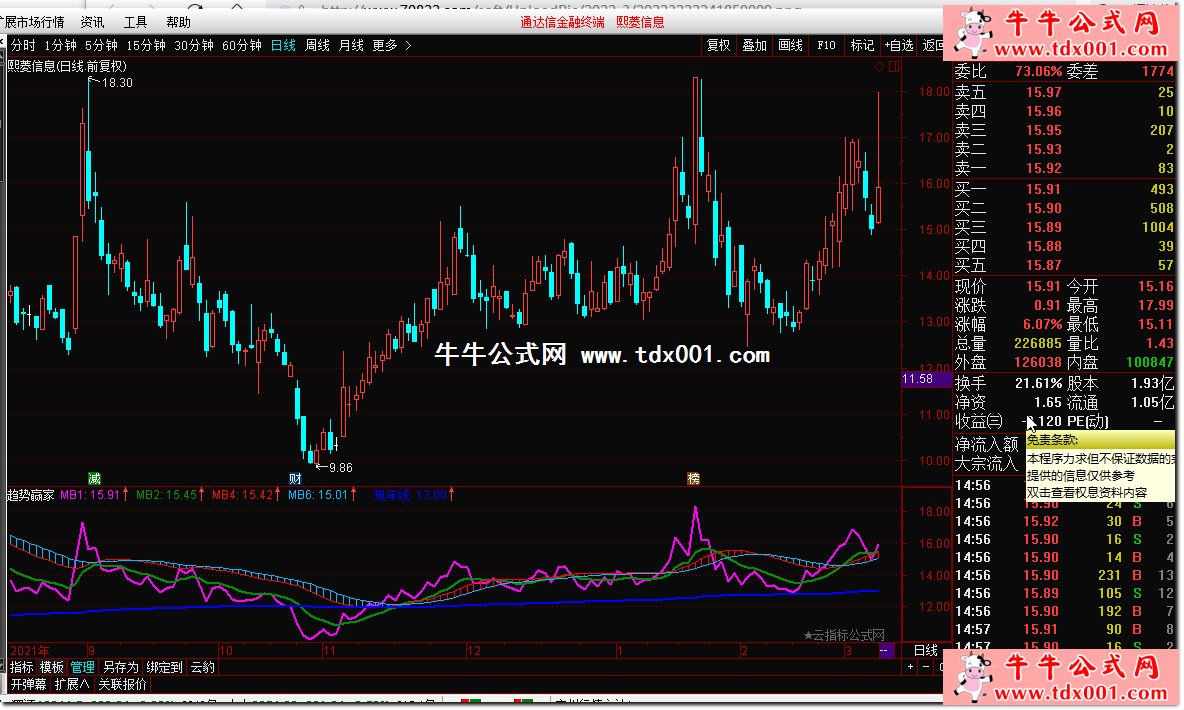Click the red diamond icon above the price axis

pos(879,67)
